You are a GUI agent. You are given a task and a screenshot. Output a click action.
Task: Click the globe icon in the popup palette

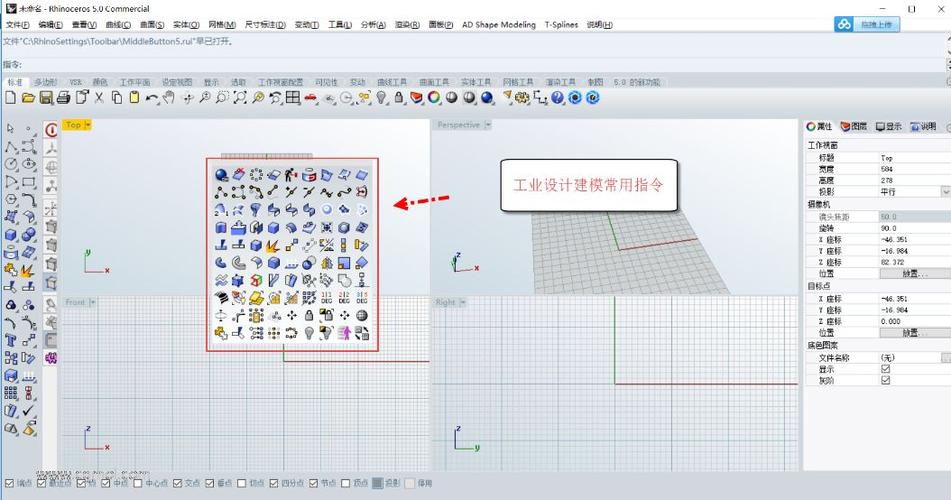point(361,316)
